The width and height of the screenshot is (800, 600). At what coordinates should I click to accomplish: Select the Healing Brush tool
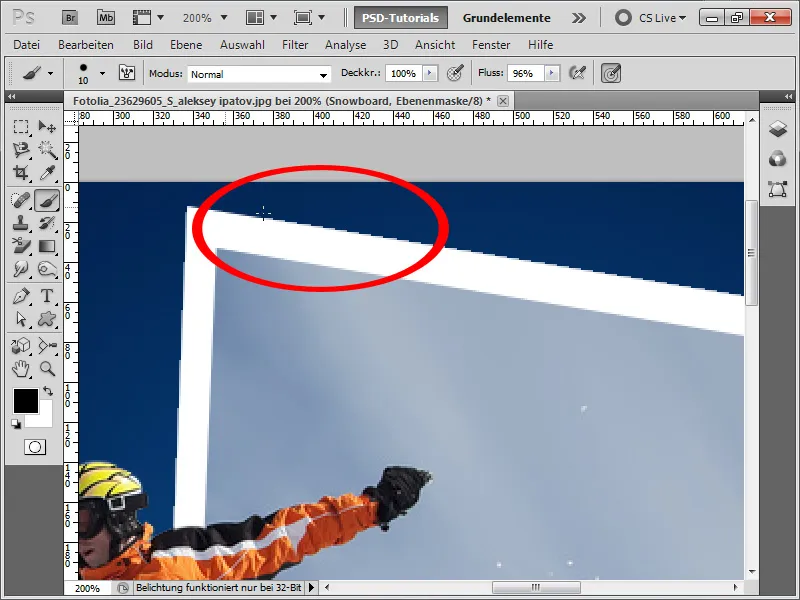[x=21, y=200]
